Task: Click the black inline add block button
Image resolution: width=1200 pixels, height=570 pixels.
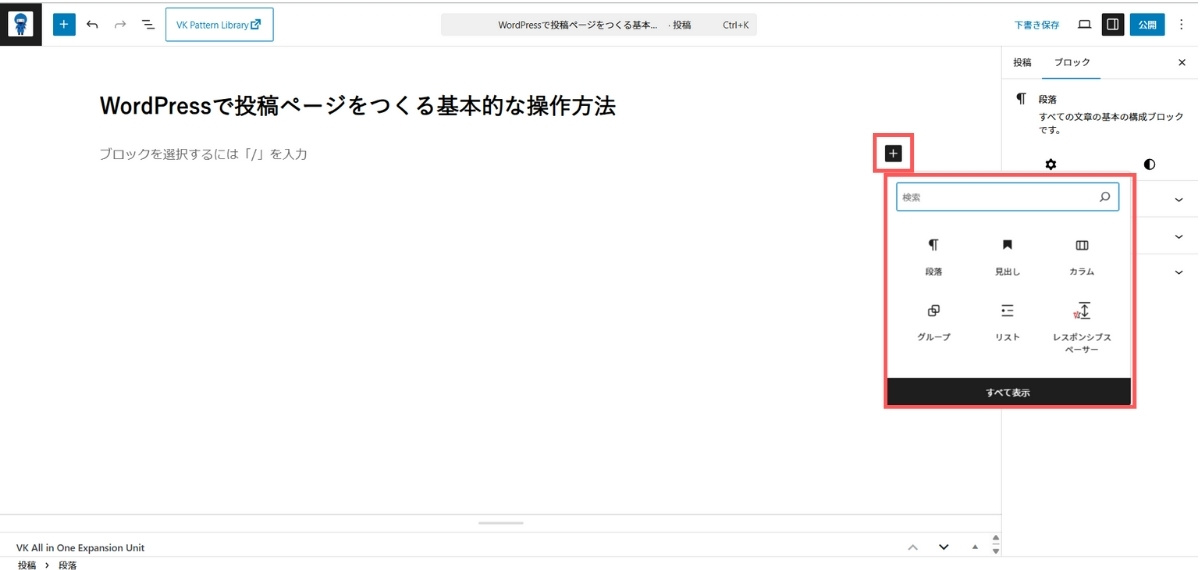Action: coord(893,154)
